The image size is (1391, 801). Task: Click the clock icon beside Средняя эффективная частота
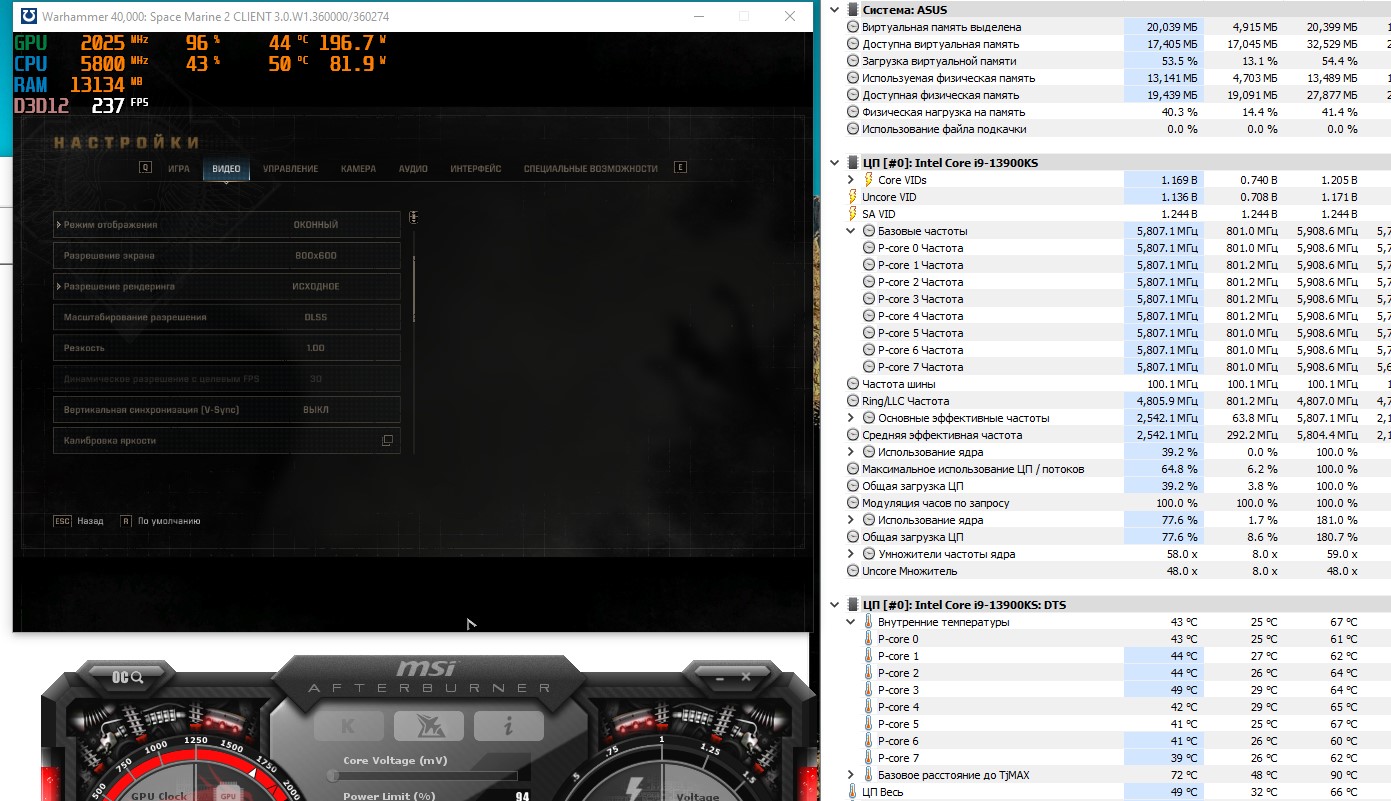(853, 435)
